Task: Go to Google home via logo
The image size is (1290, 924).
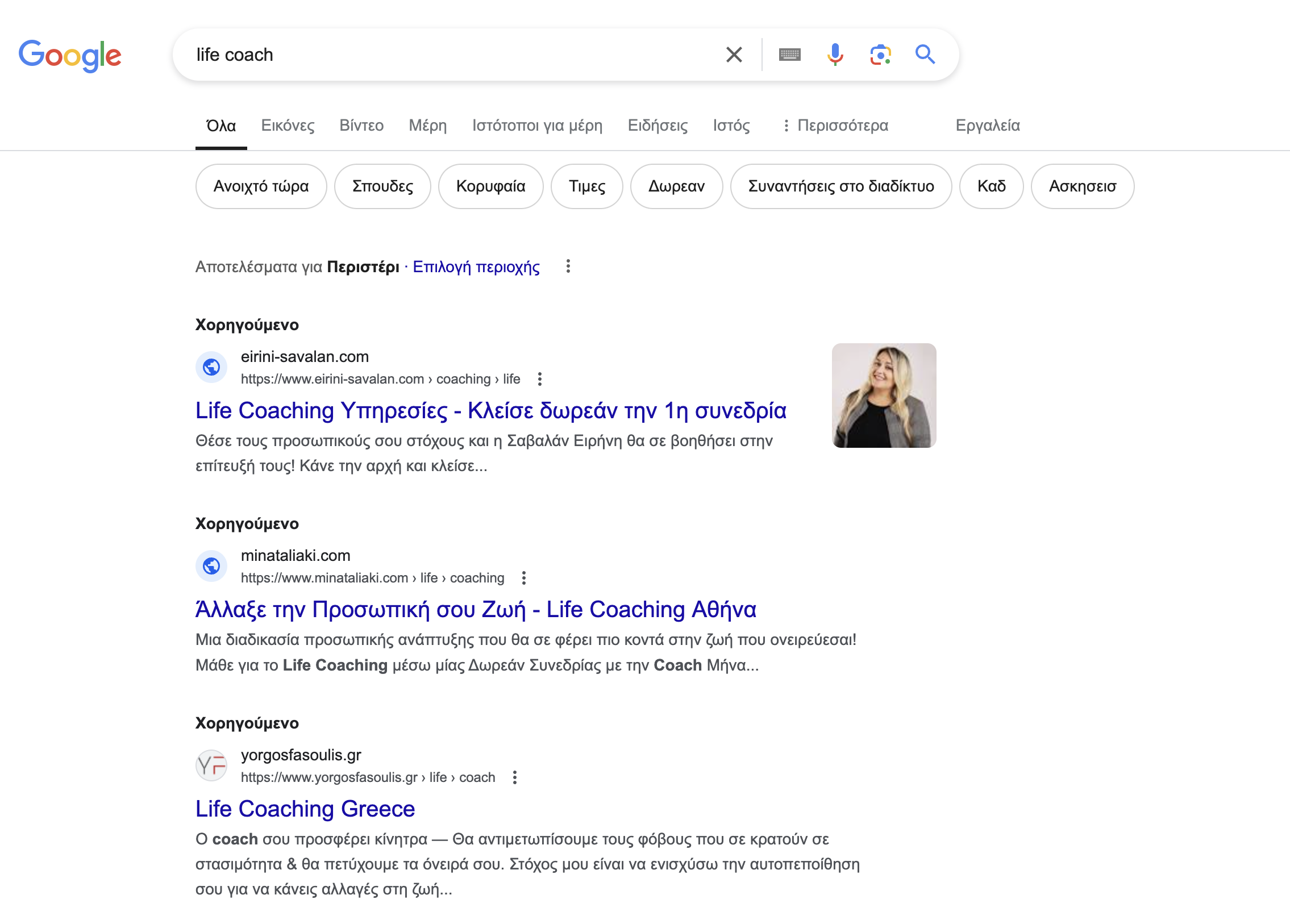Action: pos(70,56)
